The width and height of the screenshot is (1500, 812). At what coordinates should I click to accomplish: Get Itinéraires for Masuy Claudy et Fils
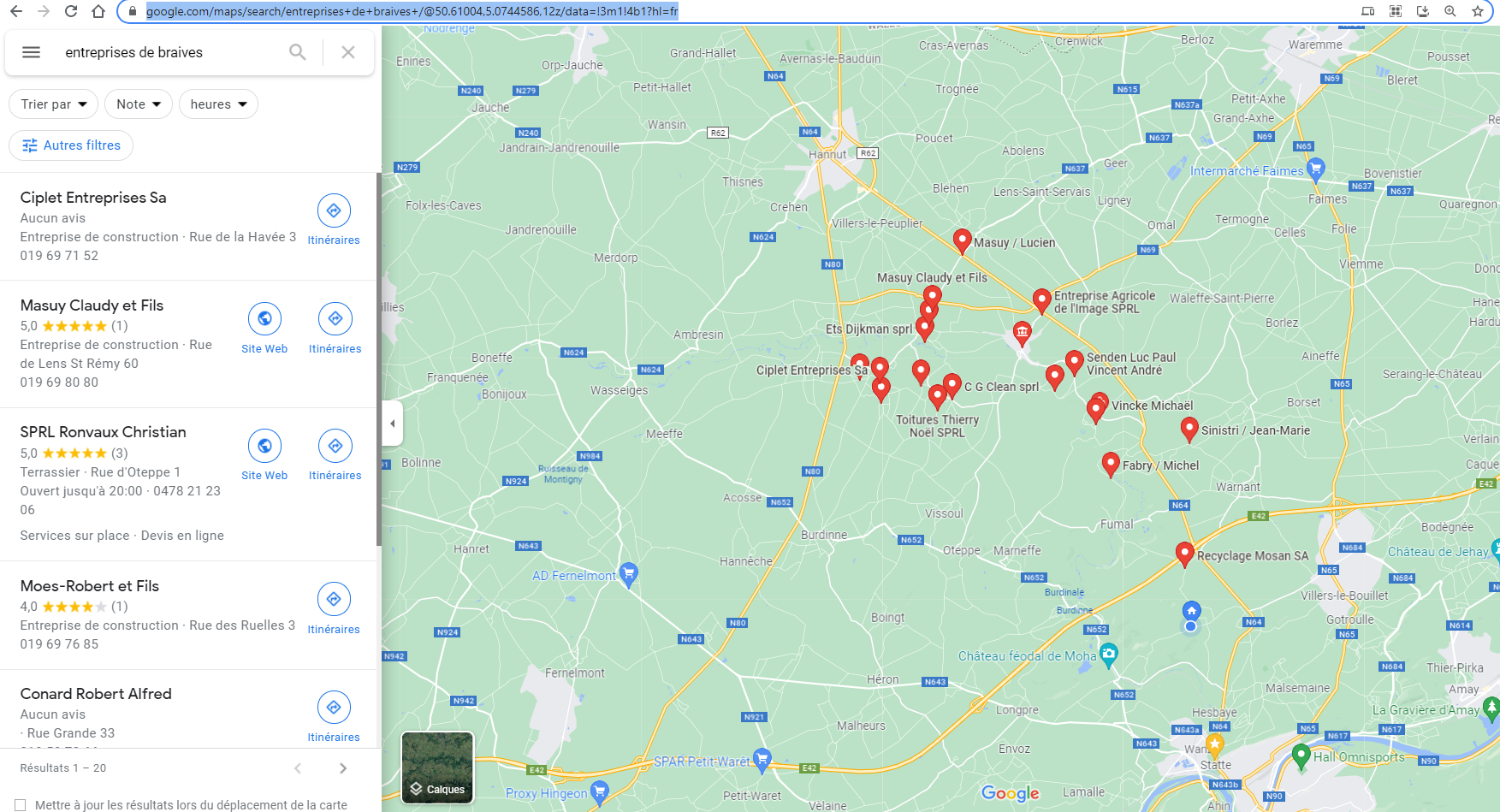coord(335,329)
